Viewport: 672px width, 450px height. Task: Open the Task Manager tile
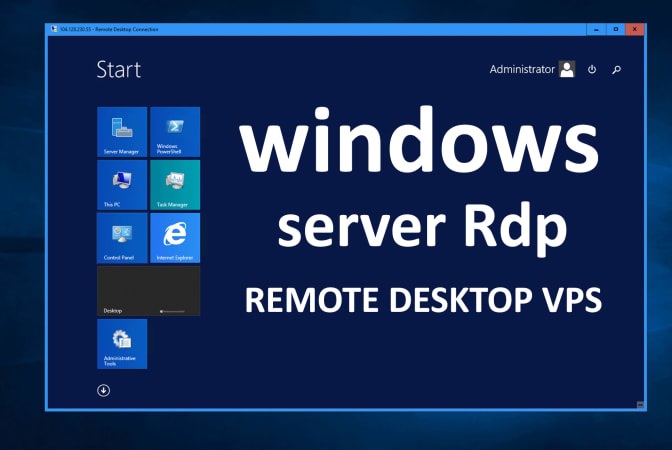point(175,185)
